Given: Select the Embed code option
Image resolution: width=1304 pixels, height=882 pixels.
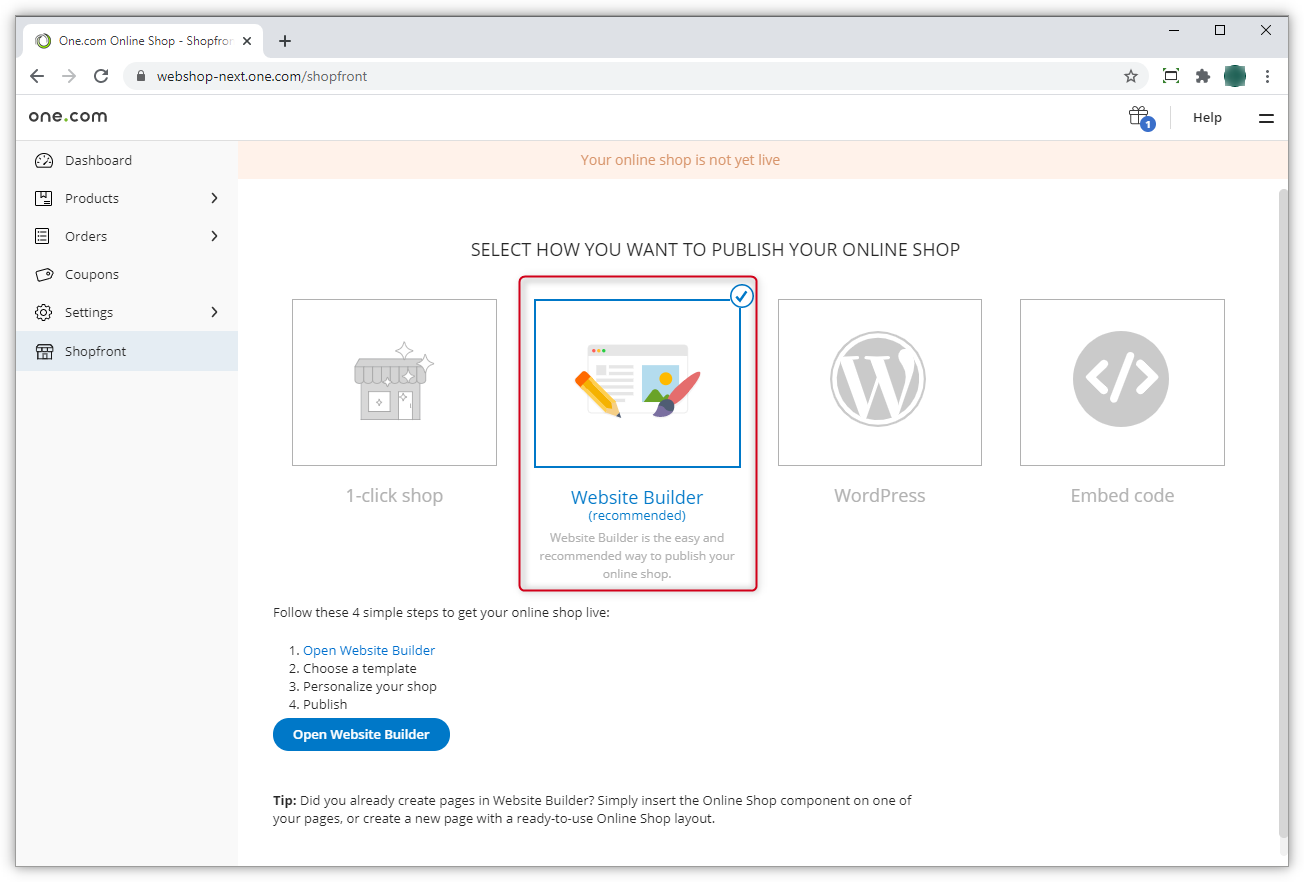Looking at the screenshot, I should pos(1122,382).
